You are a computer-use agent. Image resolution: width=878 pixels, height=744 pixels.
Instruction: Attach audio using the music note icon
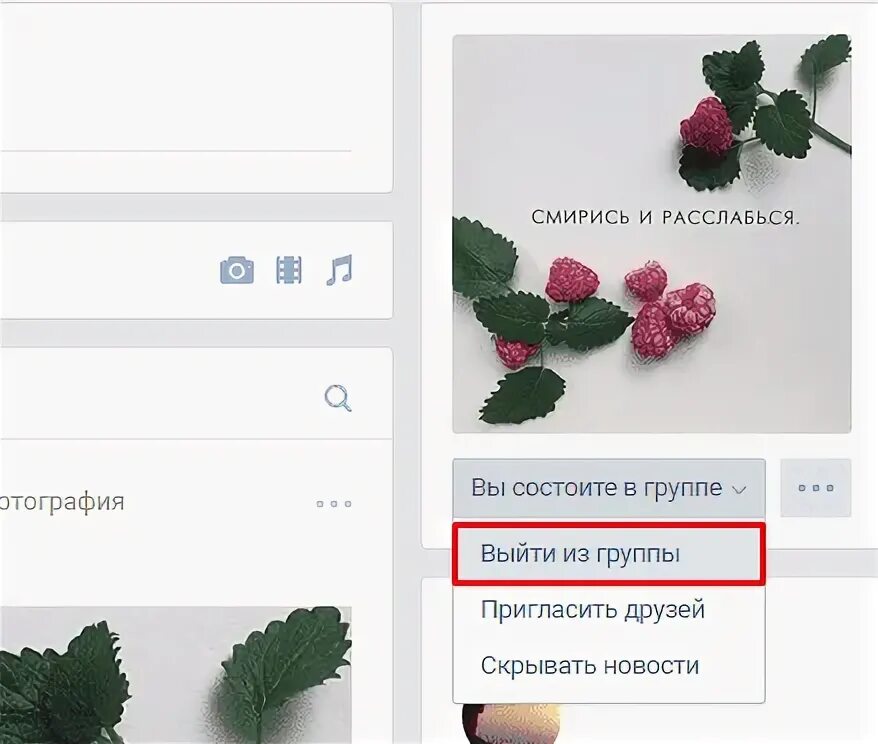(x=339, y=270)
